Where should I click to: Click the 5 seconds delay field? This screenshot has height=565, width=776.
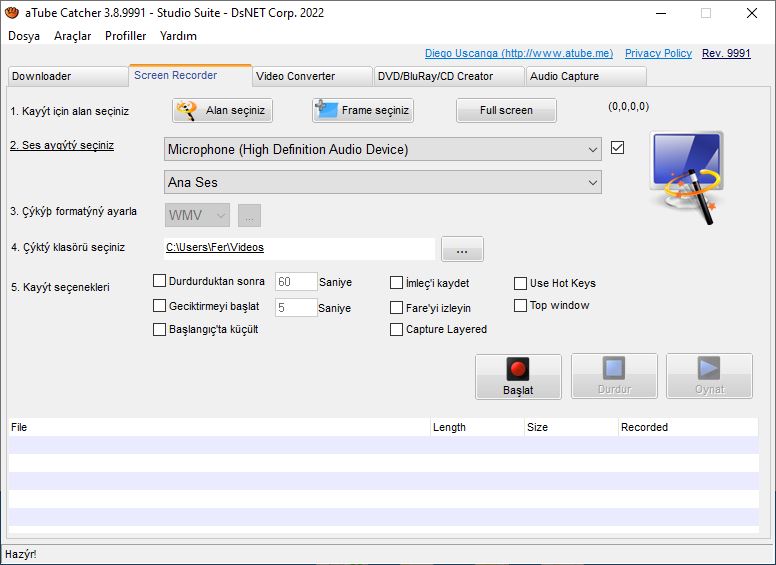tap(296, 307)
